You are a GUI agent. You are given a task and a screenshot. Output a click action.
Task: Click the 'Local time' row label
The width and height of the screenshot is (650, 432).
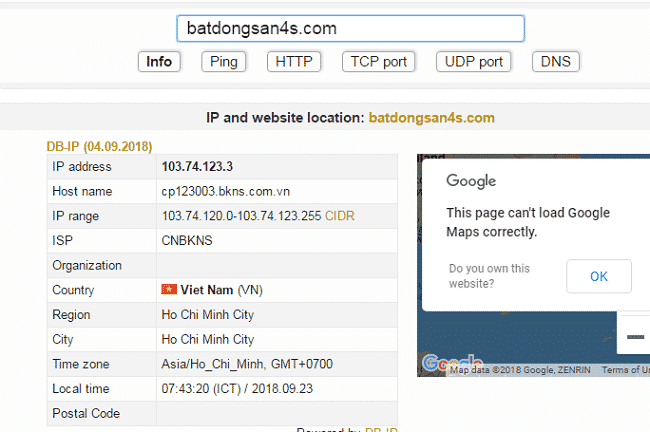pyautogui.click(x=81, y=389)
